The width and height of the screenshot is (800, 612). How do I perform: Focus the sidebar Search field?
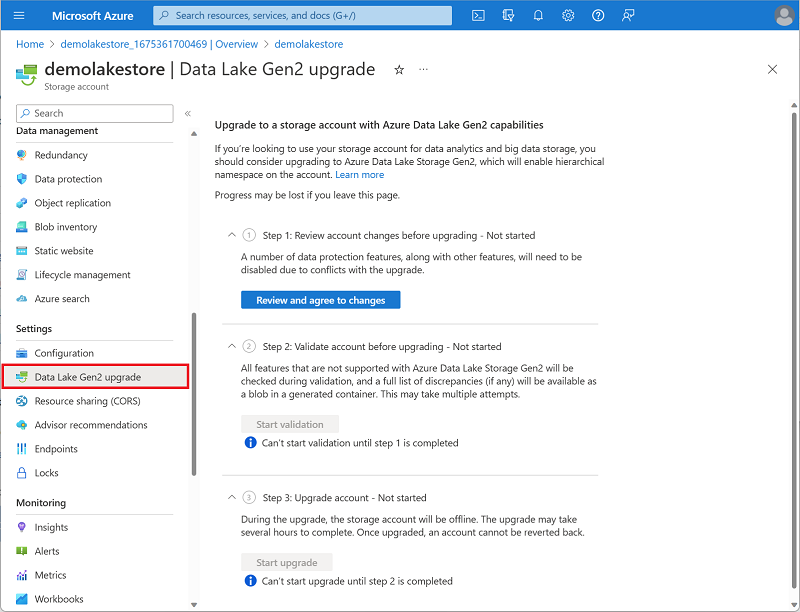pos(95,113)
